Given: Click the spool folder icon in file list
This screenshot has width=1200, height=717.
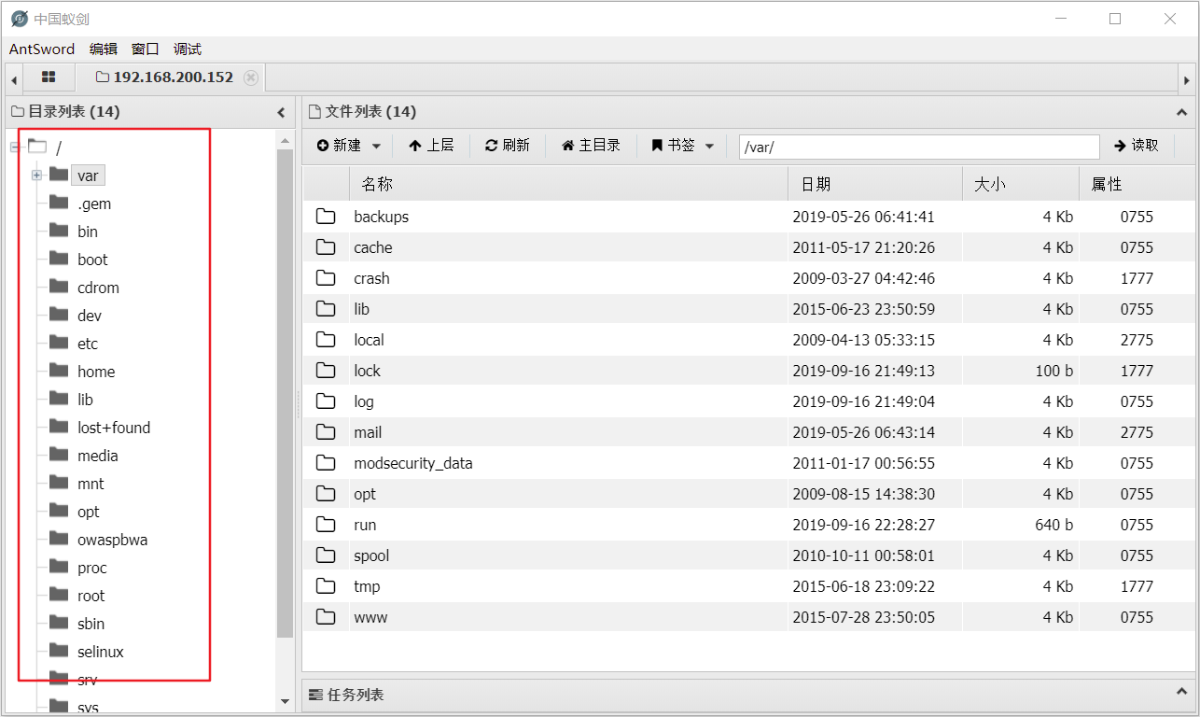Looking at the screenshot, I should pos(325,555).
